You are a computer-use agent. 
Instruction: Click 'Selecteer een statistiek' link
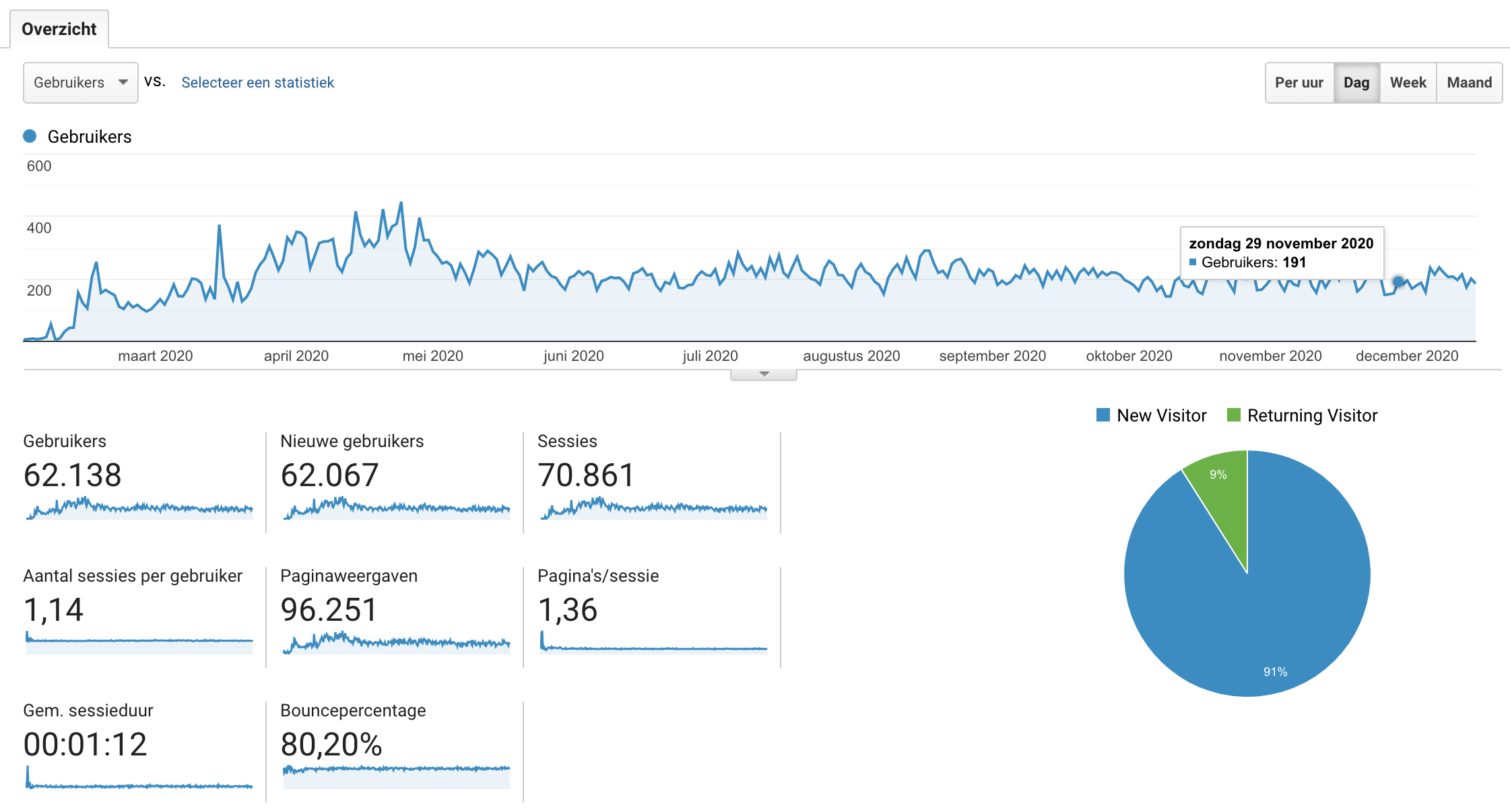258,83
